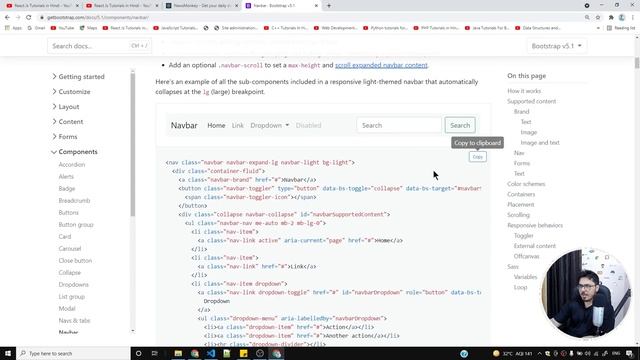Image resolution: width=640 pixels, height=360 pixels.
Task: Jump to Responsive behaviors section
Action: click(535, 225)
